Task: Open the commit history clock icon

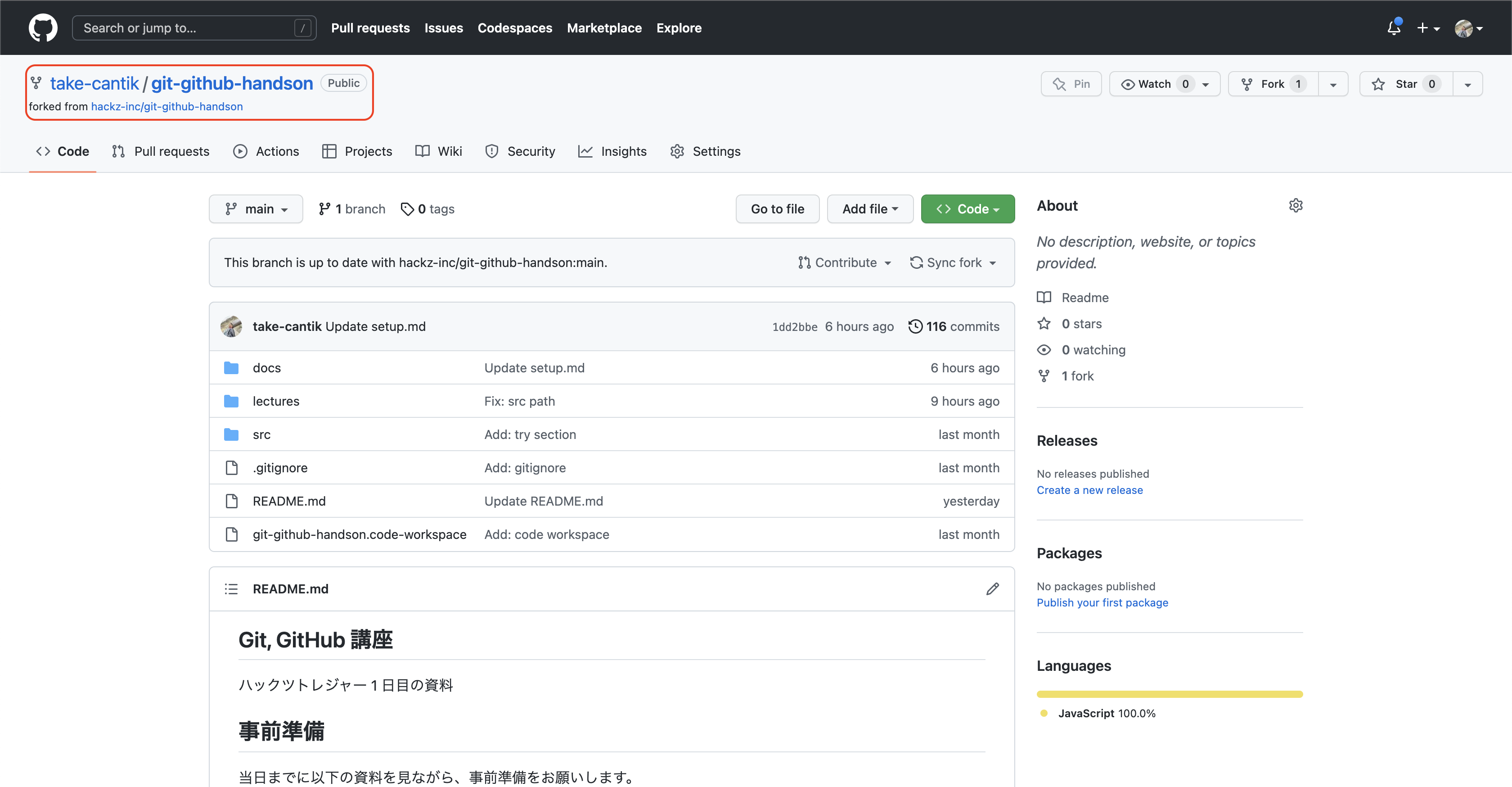Action: coord(915,326)
